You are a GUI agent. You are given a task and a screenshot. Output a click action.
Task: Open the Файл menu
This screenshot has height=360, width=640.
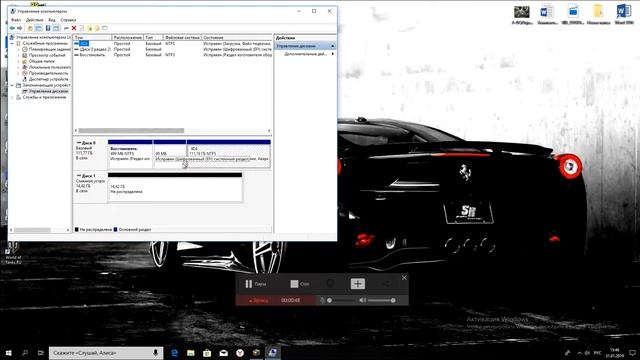(x=16, y=20)
